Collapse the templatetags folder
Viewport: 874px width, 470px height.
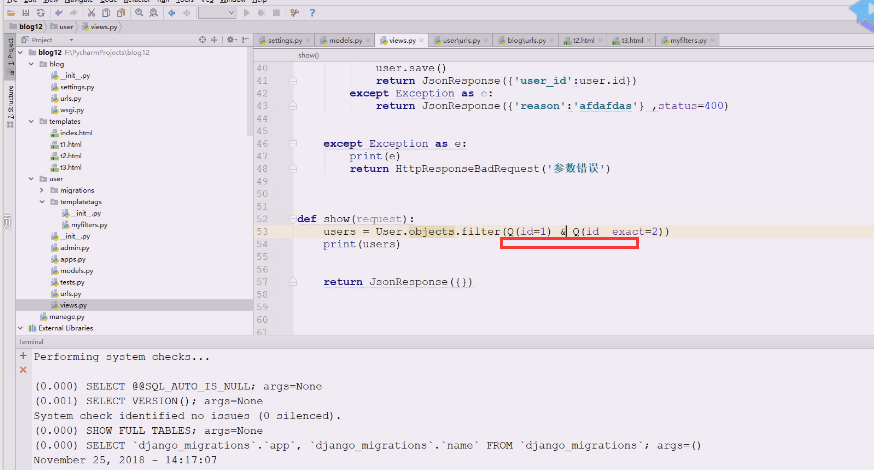click(42, 202)
